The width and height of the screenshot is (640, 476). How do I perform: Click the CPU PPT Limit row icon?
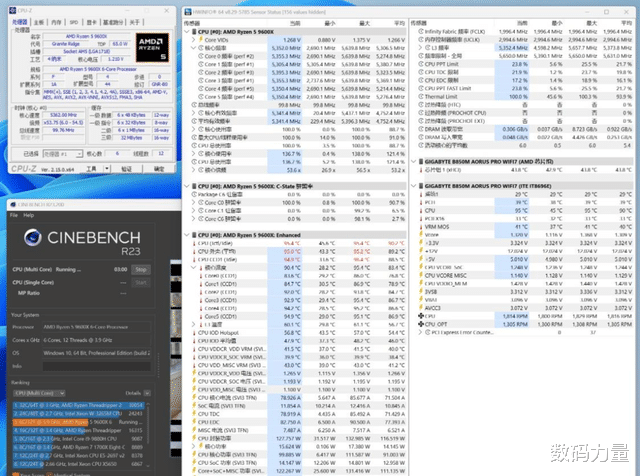pos(421,64)
